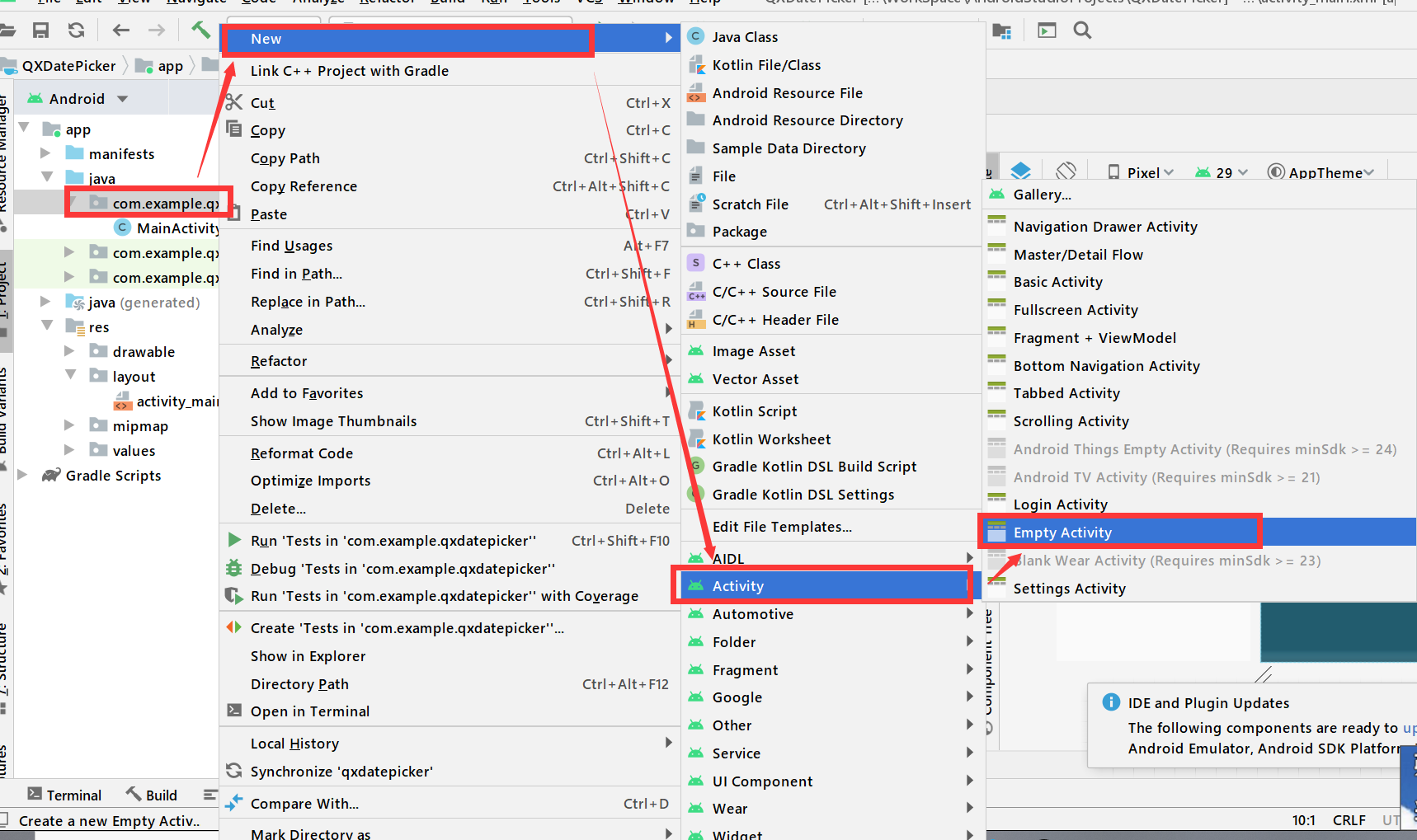1417x840 pixels.
Task: Select activity_main layout file
Action: 166,401
